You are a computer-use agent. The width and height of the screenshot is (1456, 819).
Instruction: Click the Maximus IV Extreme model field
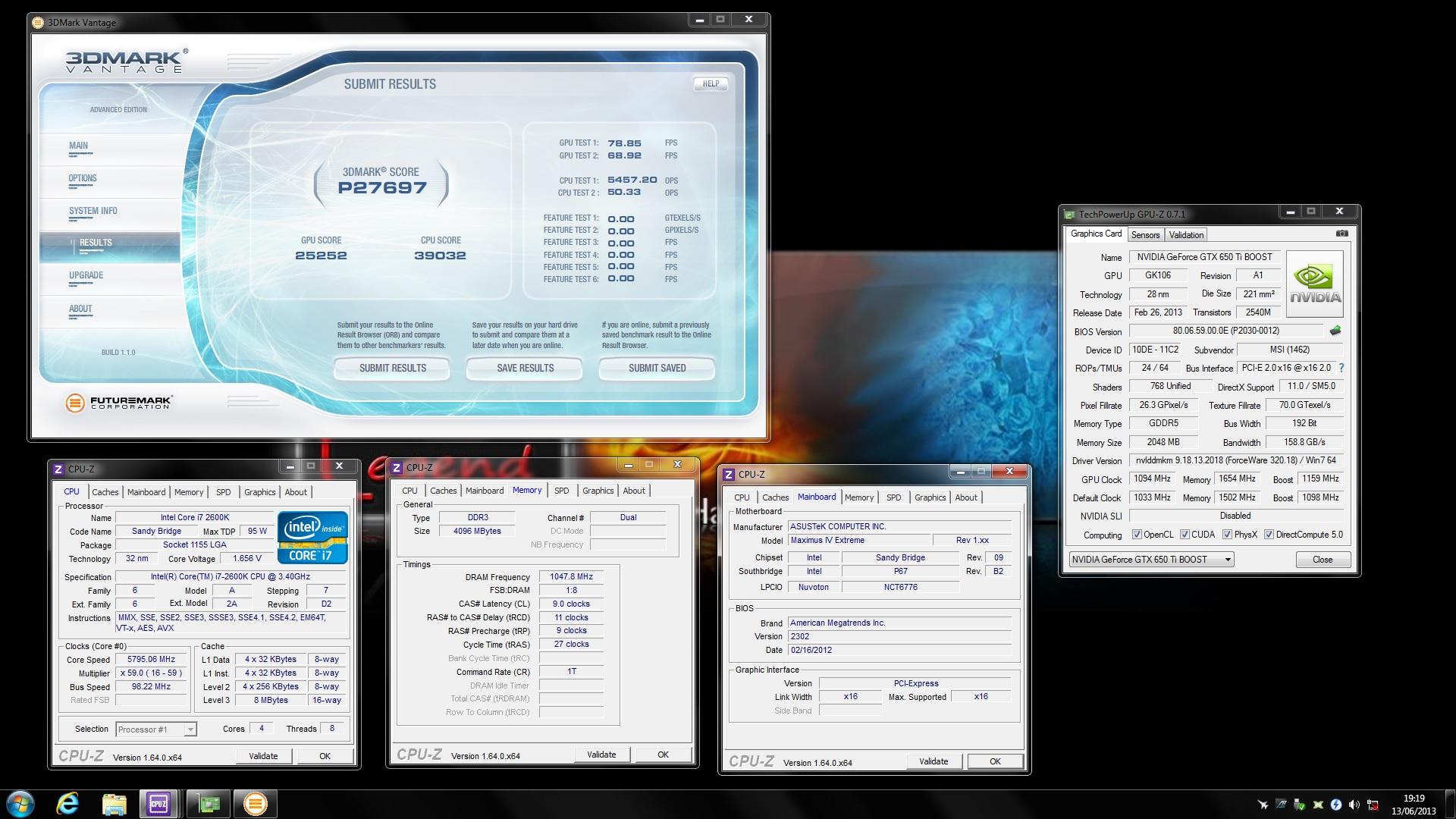[859, 541]
